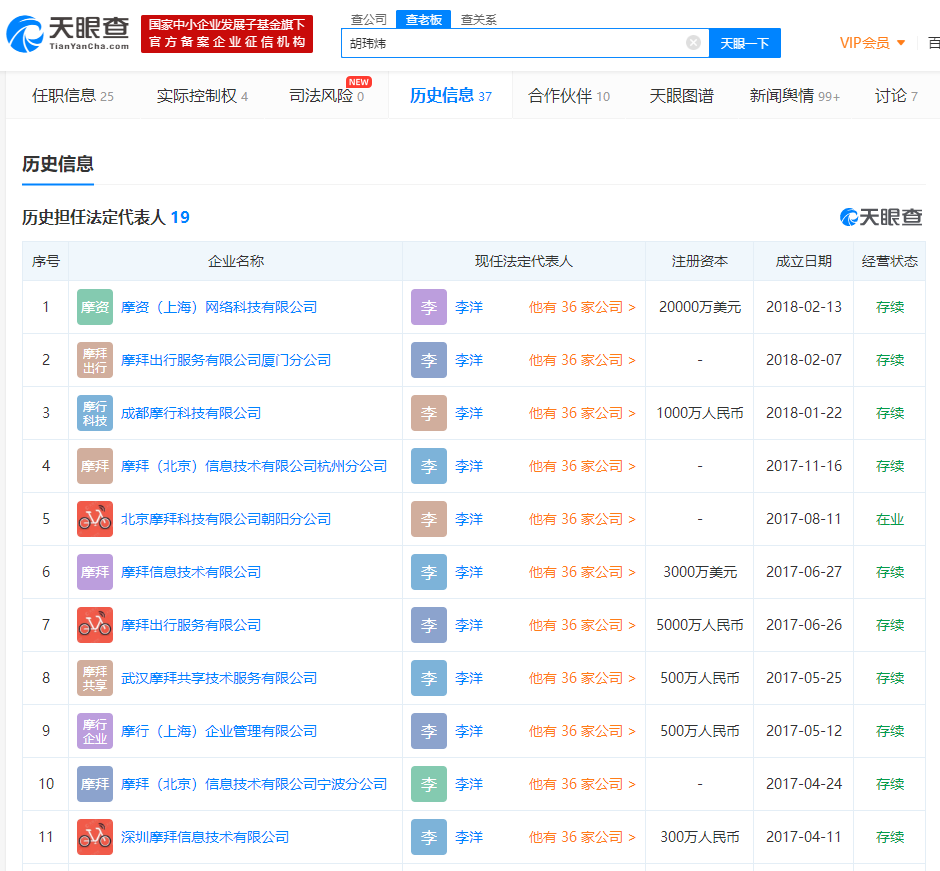The height and width of the screenshot is (871, 940).
Task: Open company logo icon for 摩资（上海）网络科技有限公司
Action: [x=95, y=307]
